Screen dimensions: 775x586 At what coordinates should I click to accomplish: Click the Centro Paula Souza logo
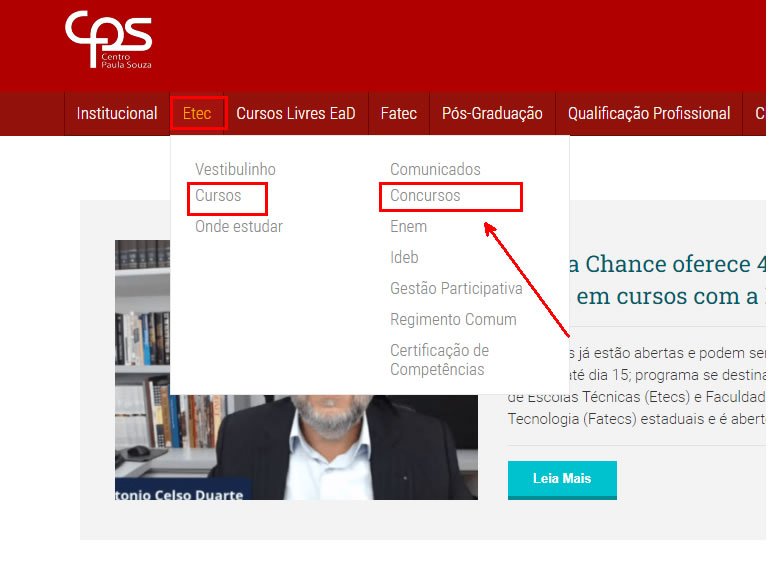(109, 39)
